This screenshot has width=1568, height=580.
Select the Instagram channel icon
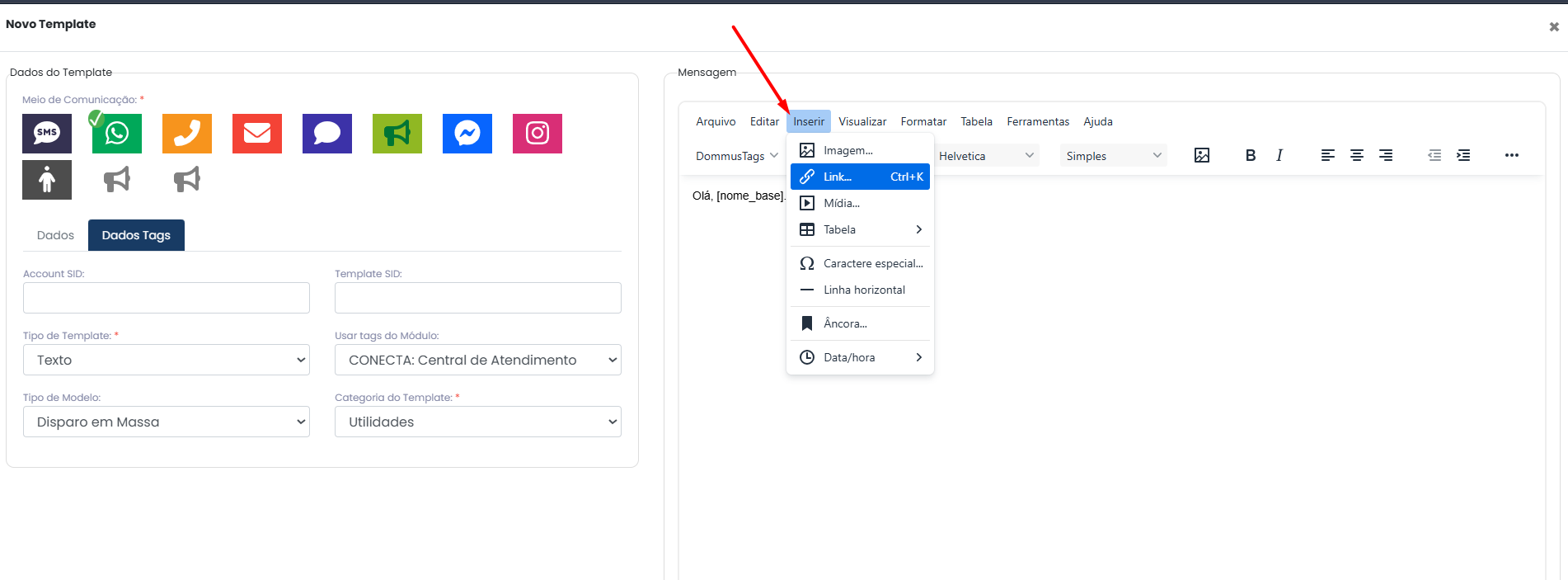click(x=538, y=134)
